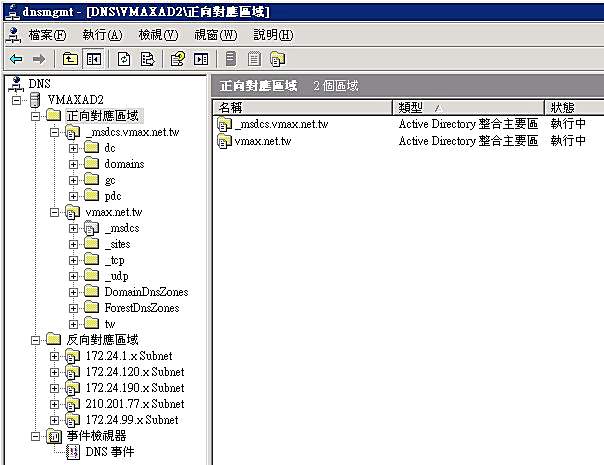Open the 檢視(V) menu
This screenshot has height=465, width=604.
(x=158, y=35)
